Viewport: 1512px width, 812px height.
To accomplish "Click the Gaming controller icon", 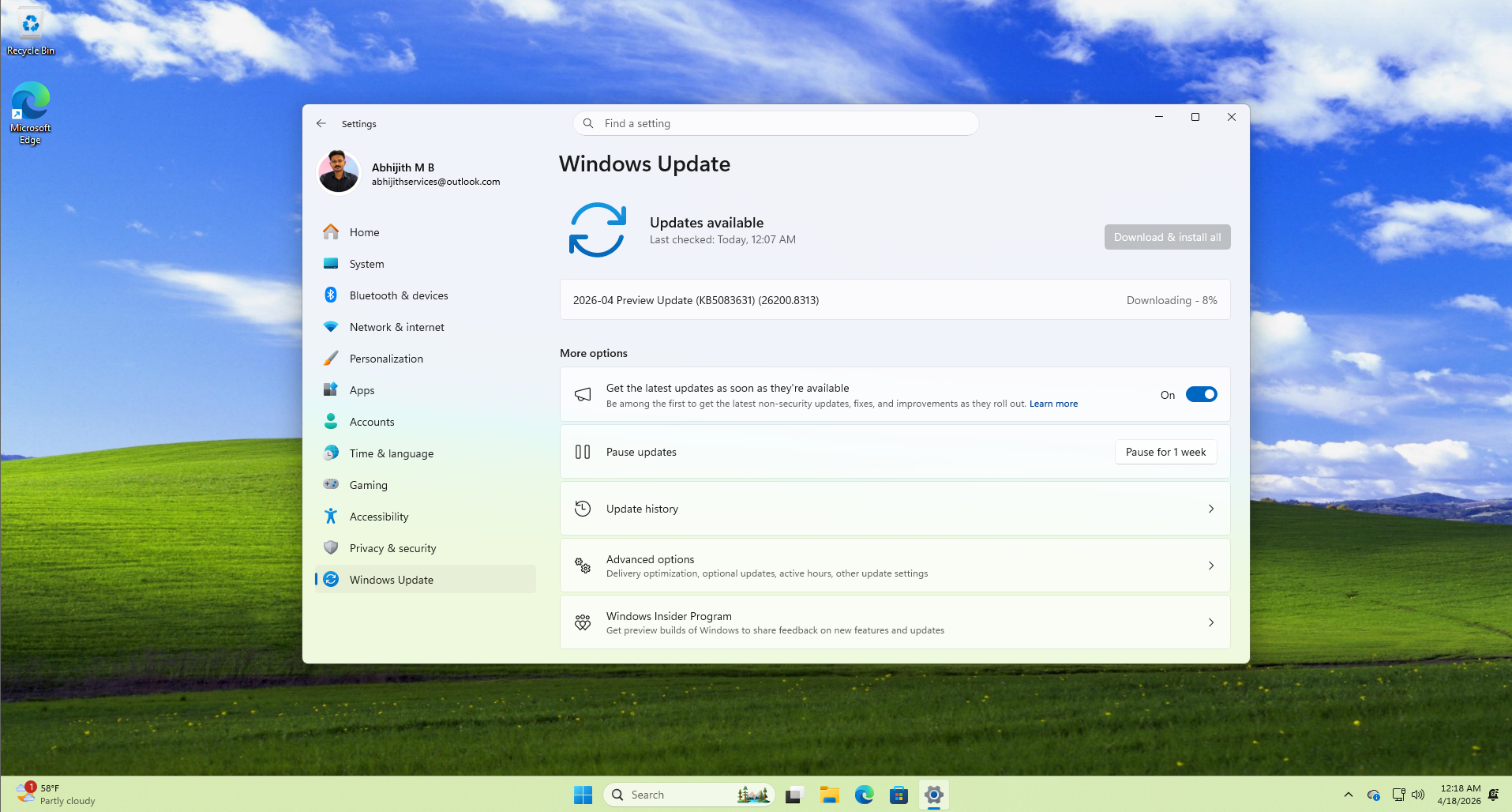I will click(x=331, y=484).
